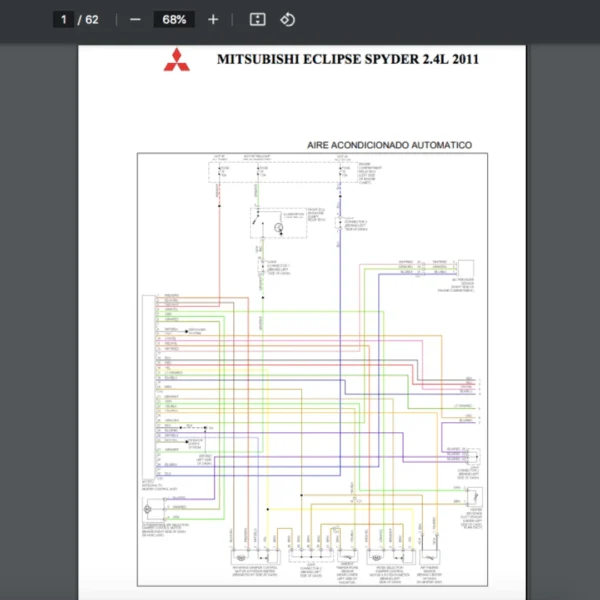Click the Aire Acondicionado Automatico heading
The width and height of the screenshot is (600, 600).
[x=389, y=145]
